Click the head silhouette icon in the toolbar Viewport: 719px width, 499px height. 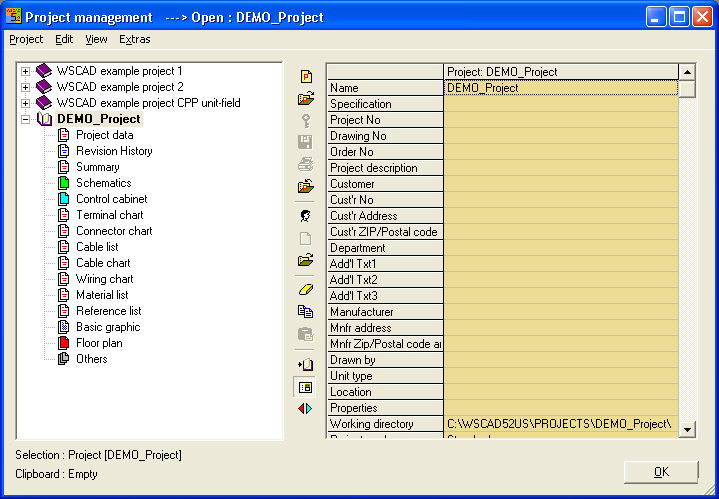305,216
